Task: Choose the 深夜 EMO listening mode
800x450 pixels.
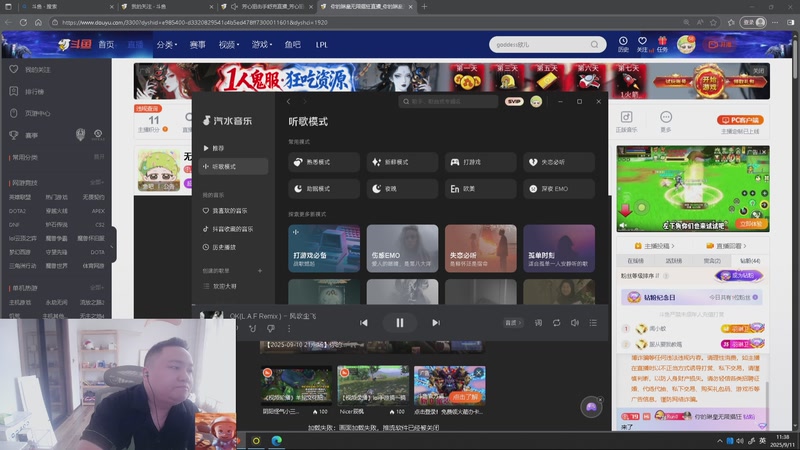Action: [559, 189]
